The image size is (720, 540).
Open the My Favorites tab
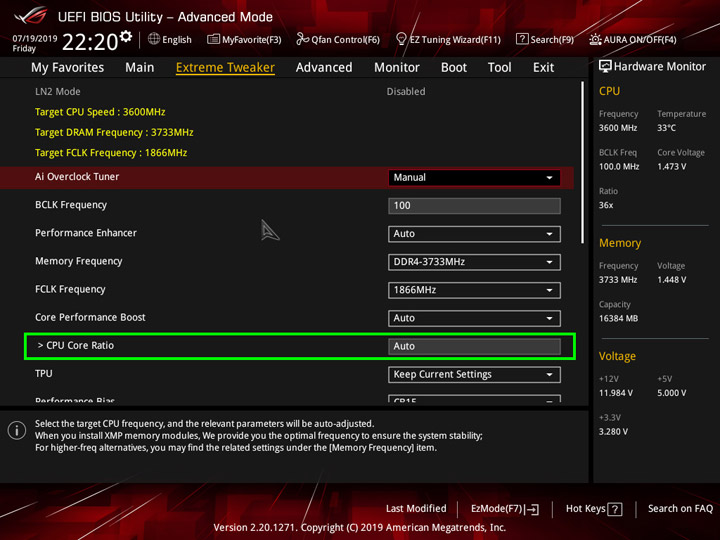(x=68, y=68)
